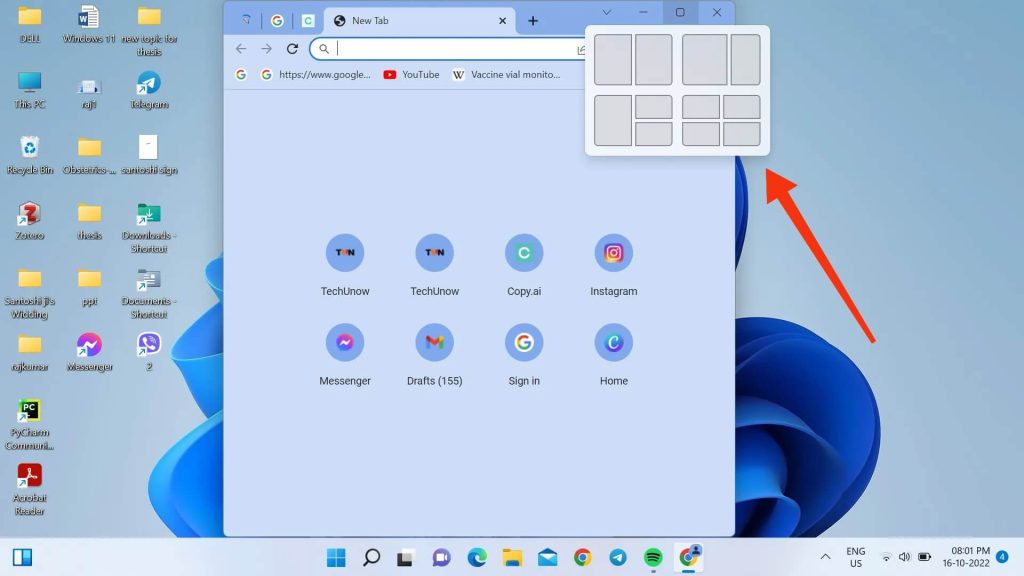The width and height of the screenshot is (1024, 576).
Task: Select the This PC desktop icon
Action: [29, 90]
